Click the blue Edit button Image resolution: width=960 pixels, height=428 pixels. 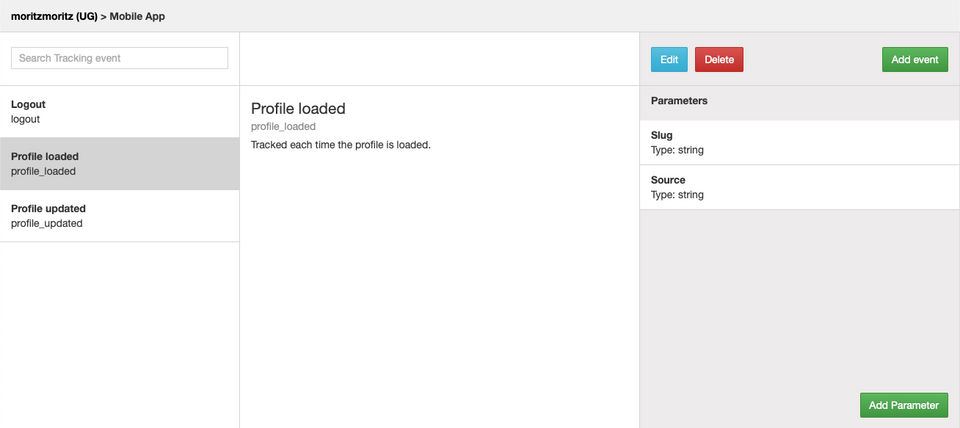click(x=669, y=60)
